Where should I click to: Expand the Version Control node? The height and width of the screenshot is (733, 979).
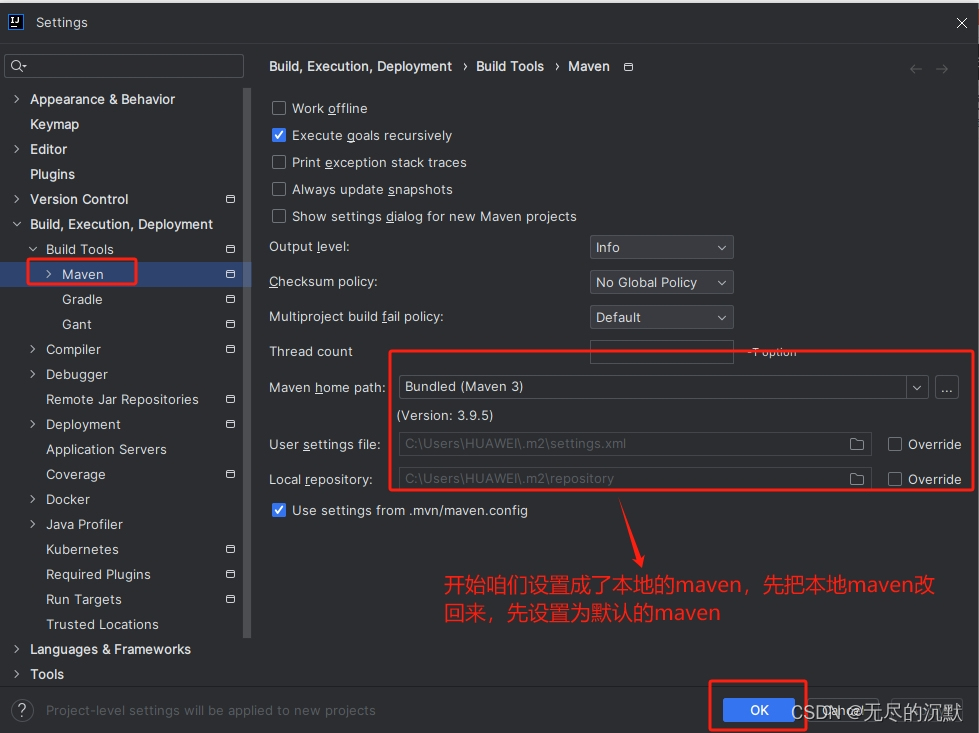(x=17, y=199)
